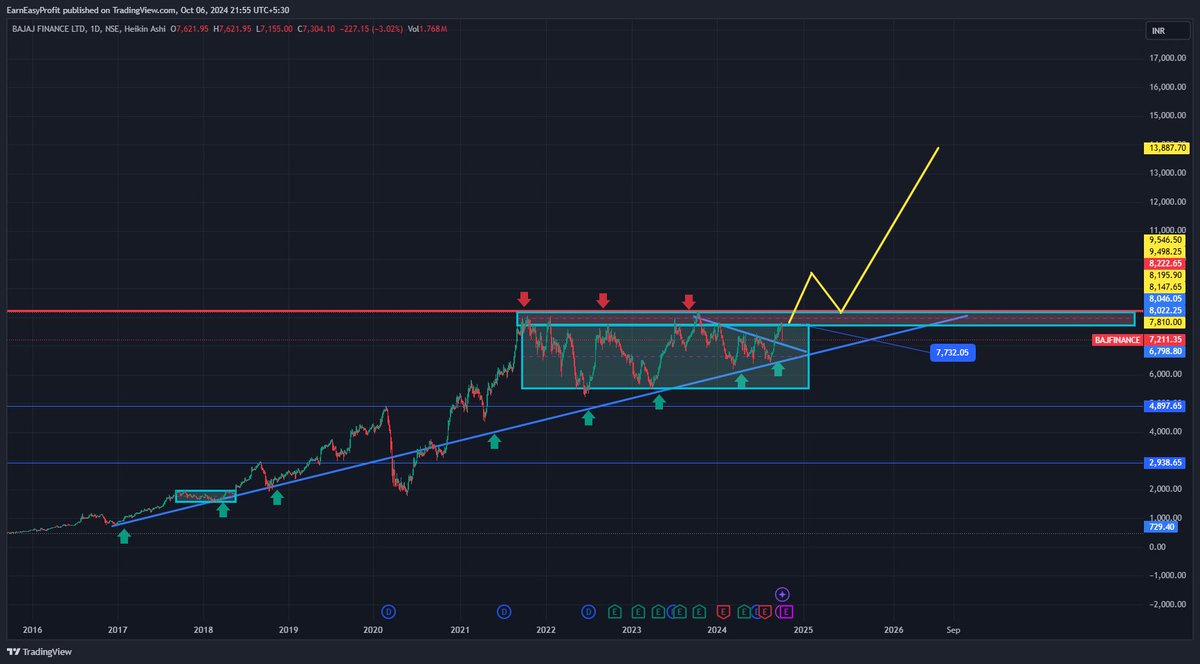Click the blue 4,897.65 horizontal line tag
Image resolution: width=1200 pixels, height=664 pixels.
coord(1165,407)
